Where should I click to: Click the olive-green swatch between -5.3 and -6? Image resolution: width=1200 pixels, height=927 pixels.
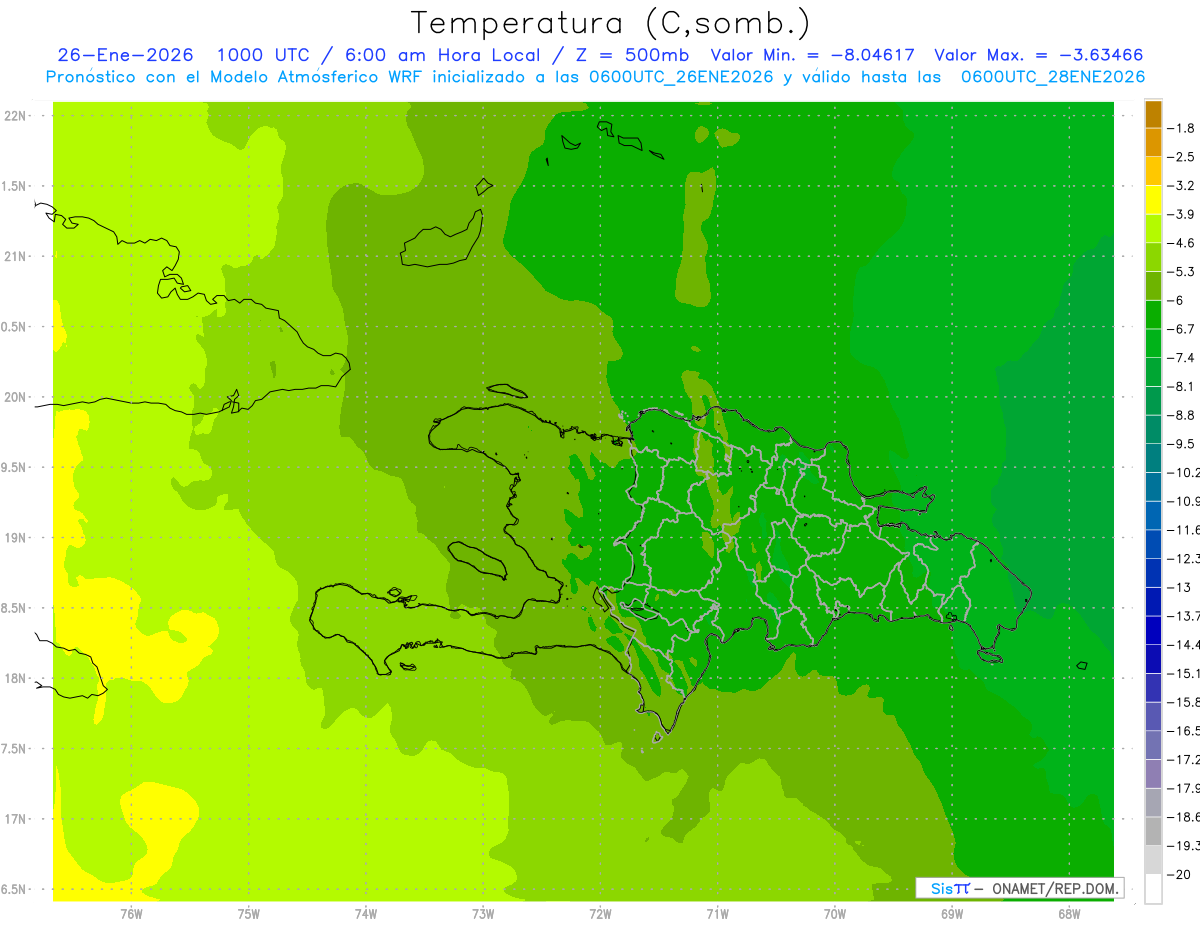coord(1153,285)
